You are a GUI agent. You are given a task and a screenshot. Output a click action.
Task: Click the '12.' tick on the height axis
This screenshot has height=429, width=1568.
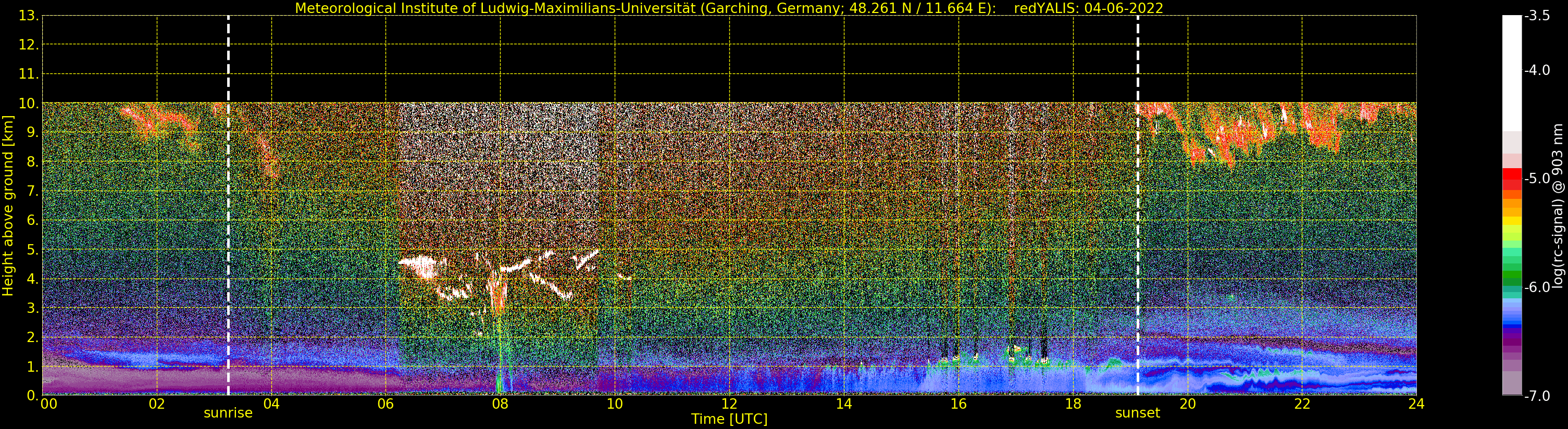pos(29,45)
